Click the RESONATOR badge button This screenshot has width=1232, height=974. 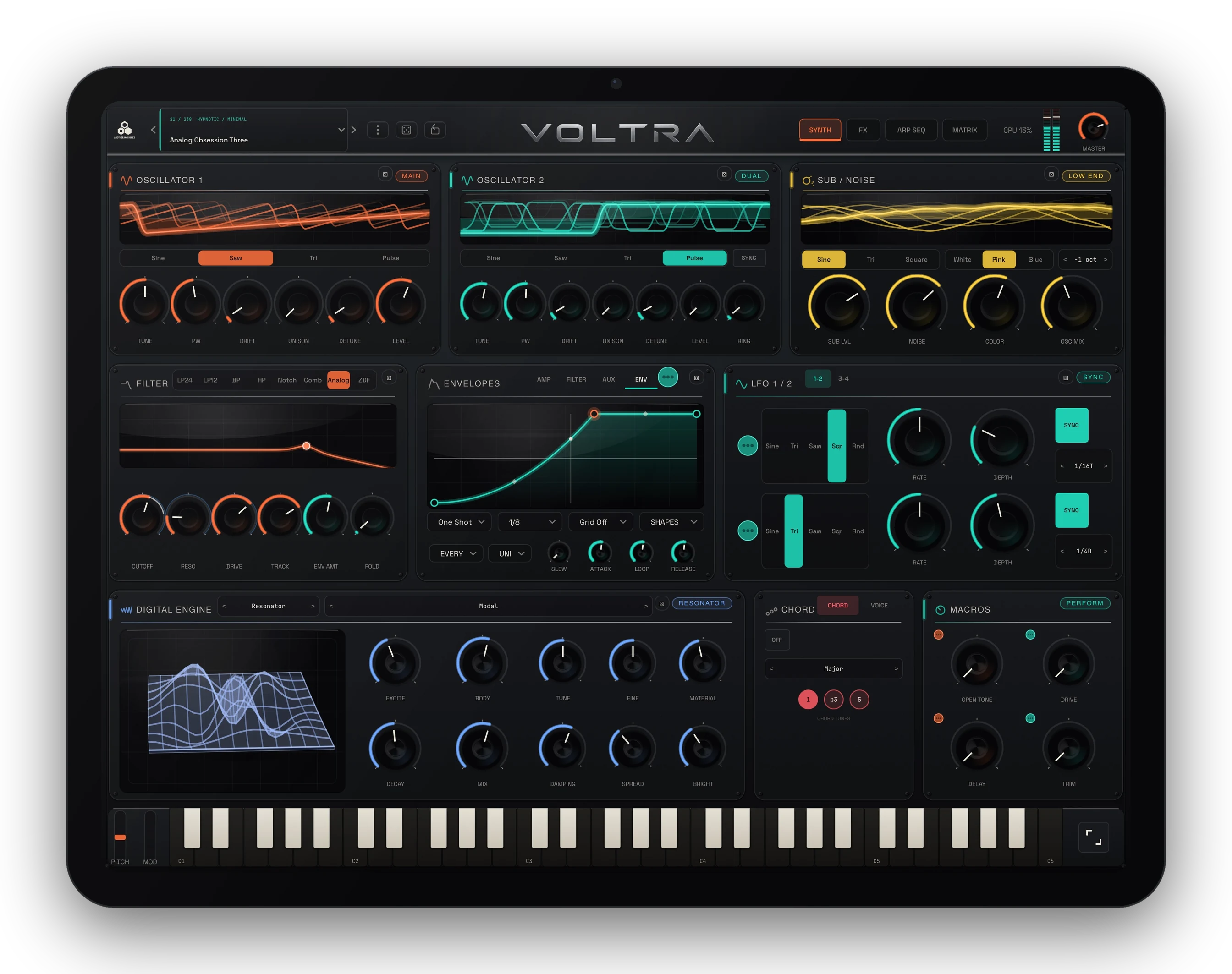702,603
